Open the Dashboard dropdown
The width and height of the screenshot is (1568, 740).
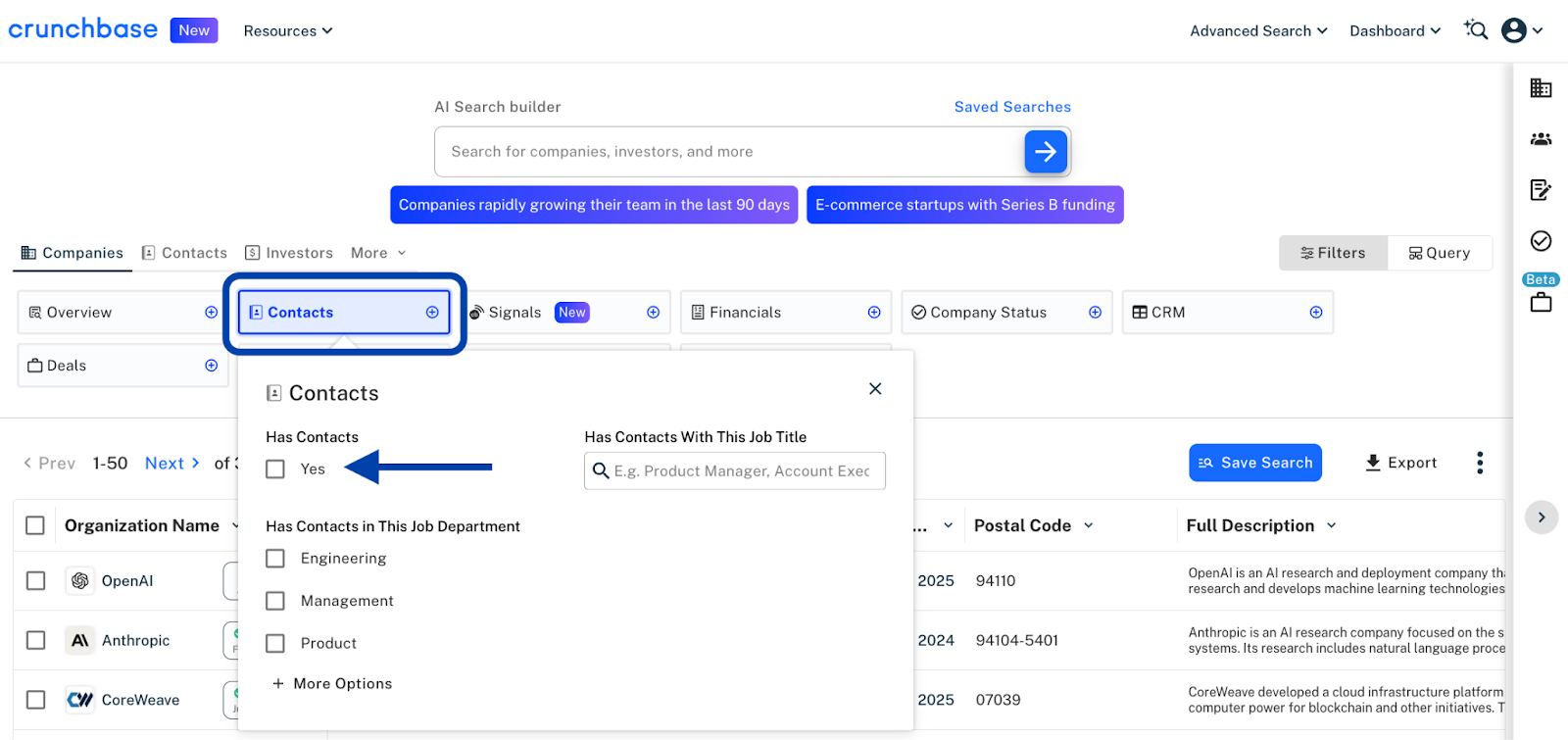[x=1395, y=31]
